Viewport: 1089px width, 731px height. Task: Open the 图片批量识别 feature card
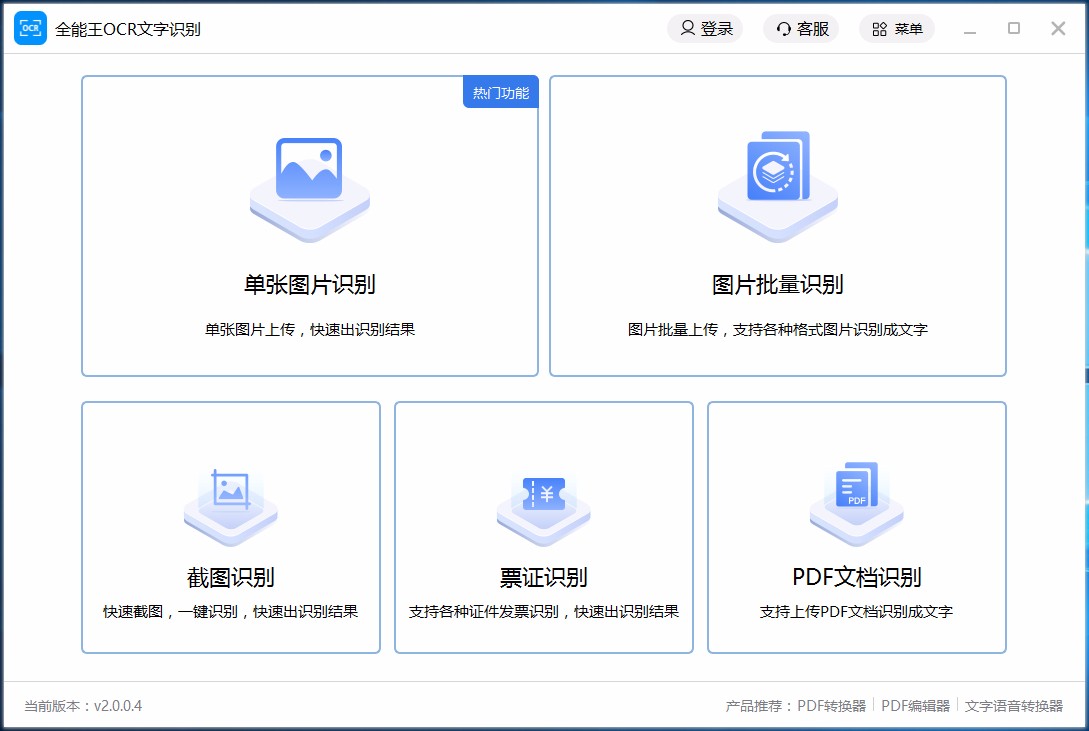777,226
